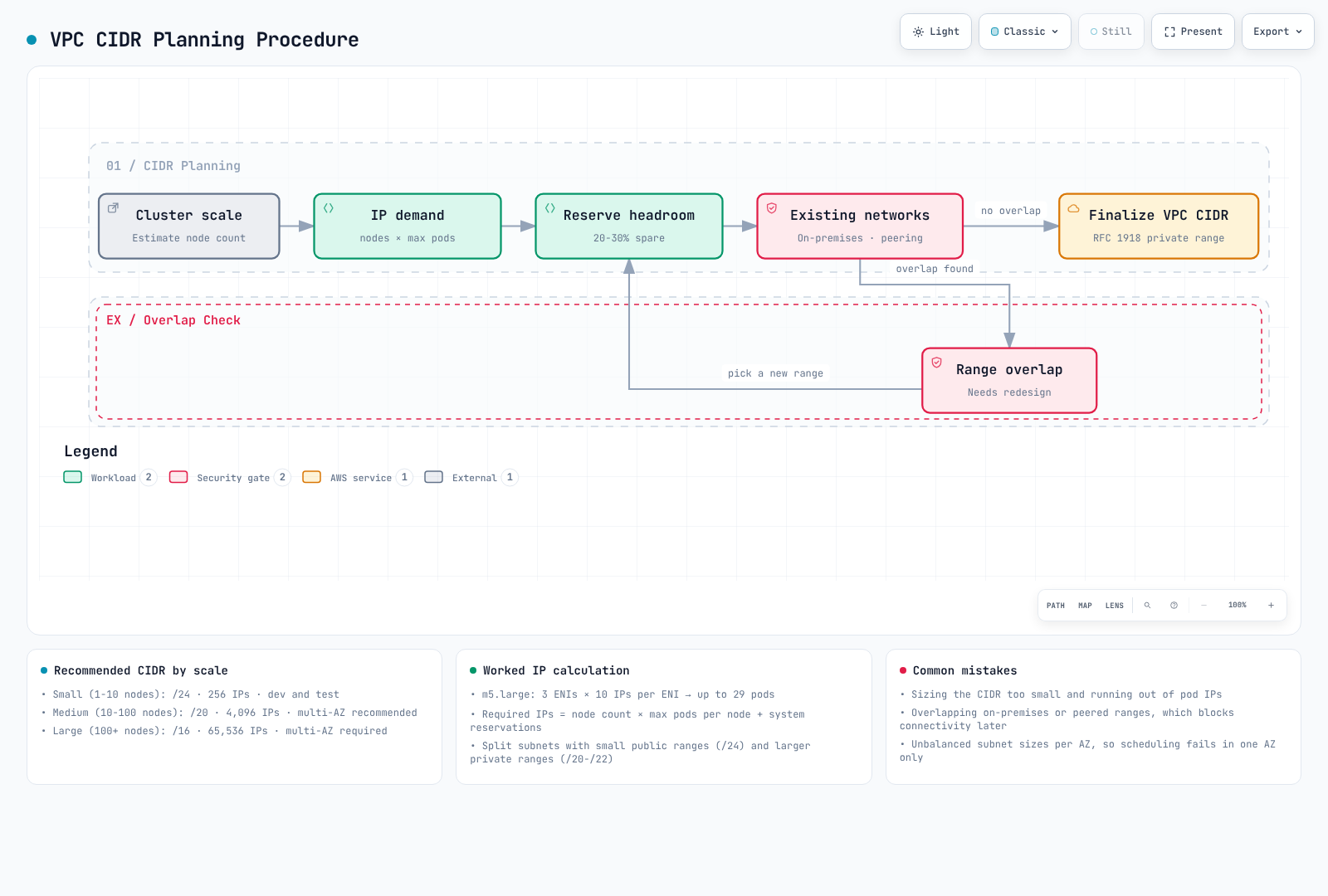Screen dimensions: 1328x896
Task: Toggle the Still animation button
Action: pos(1111,32)
